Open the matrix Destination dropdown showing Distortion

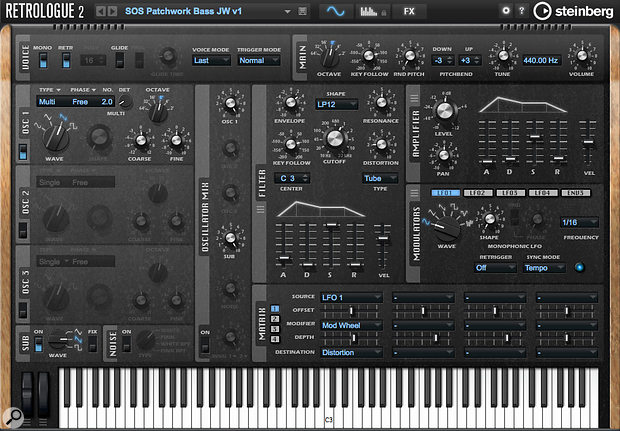[x=352, y=352]
